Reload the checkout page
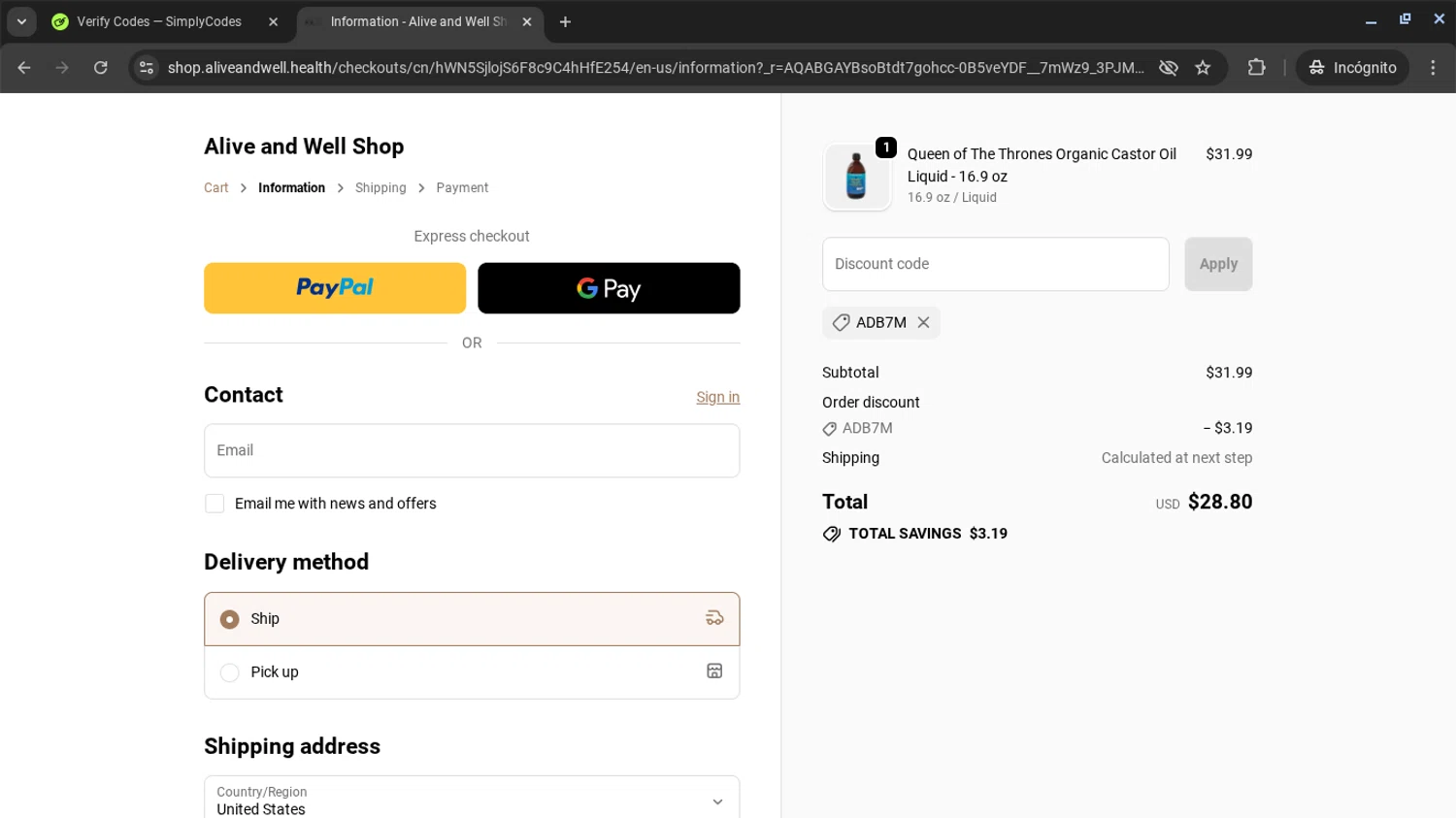The width and height of the screenshot is (1456, 818). 101,67
